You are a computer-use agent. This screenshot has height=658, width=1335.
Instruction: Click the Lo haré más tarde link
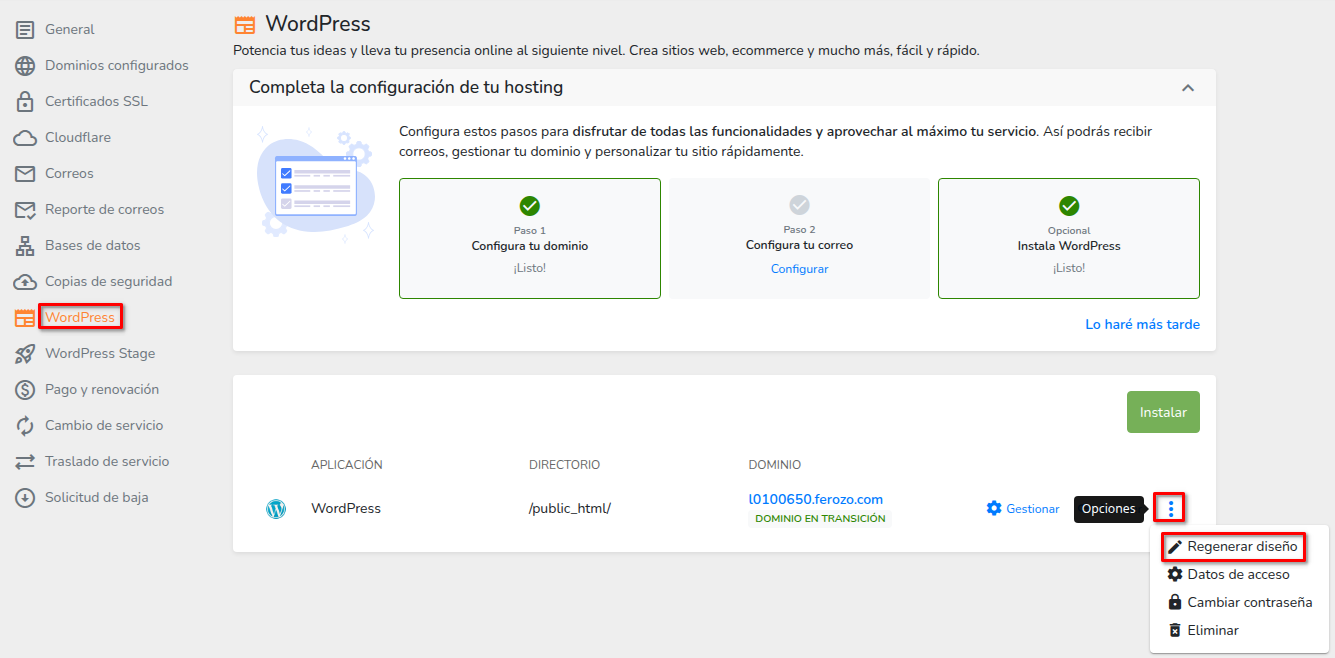click(x=1142, y=325)
